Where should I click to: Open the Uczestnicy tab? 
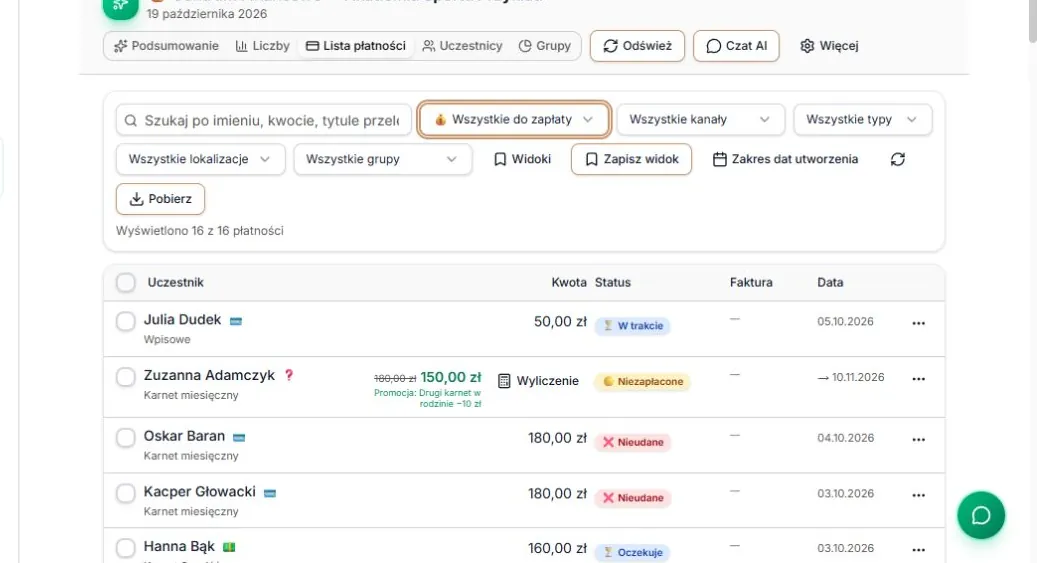[x=462, y=46]
